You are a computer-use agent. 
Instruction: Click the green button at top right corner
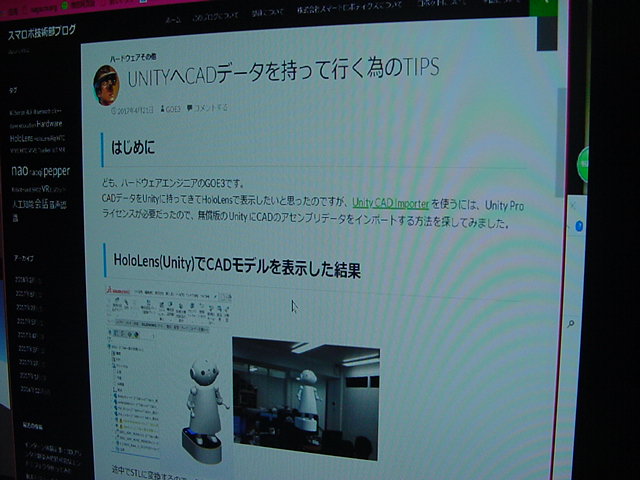coord(543,7)
